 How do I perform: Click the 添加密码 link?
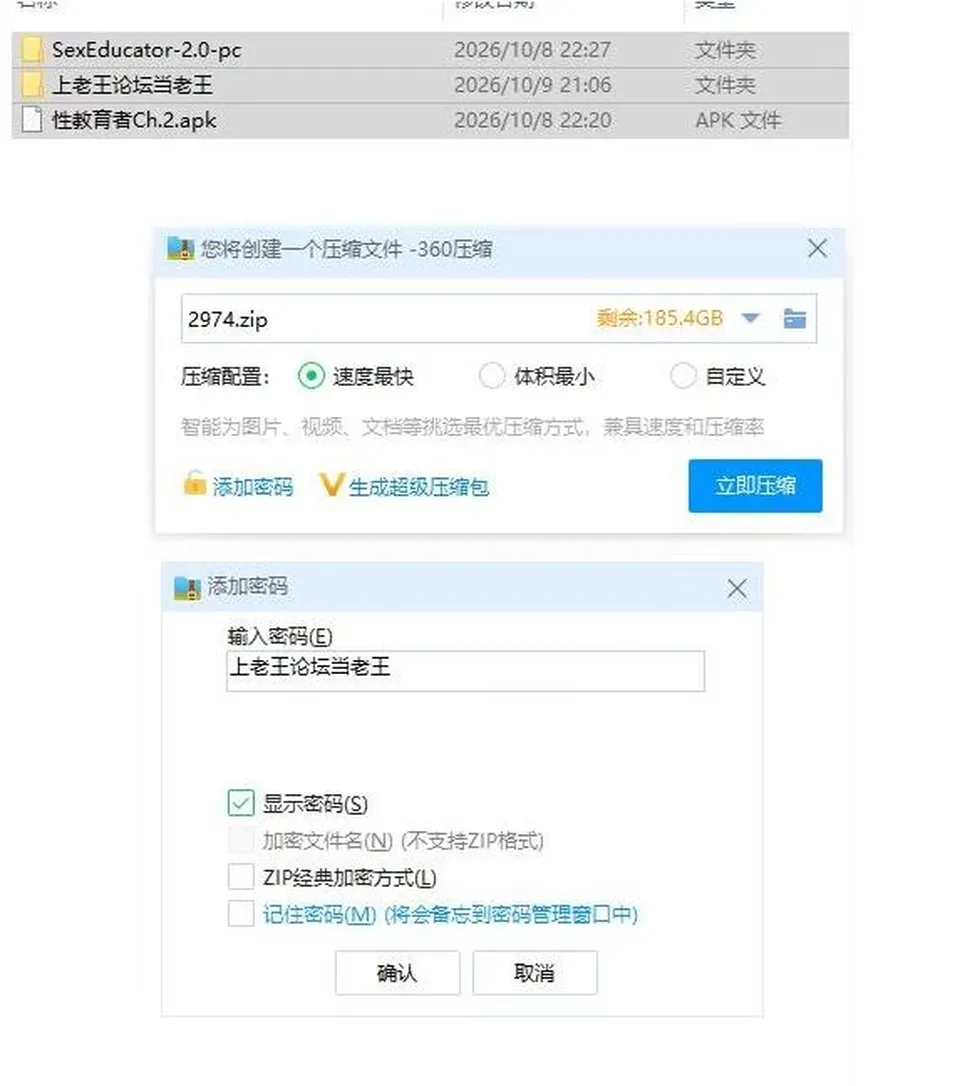tap(253, 487)
